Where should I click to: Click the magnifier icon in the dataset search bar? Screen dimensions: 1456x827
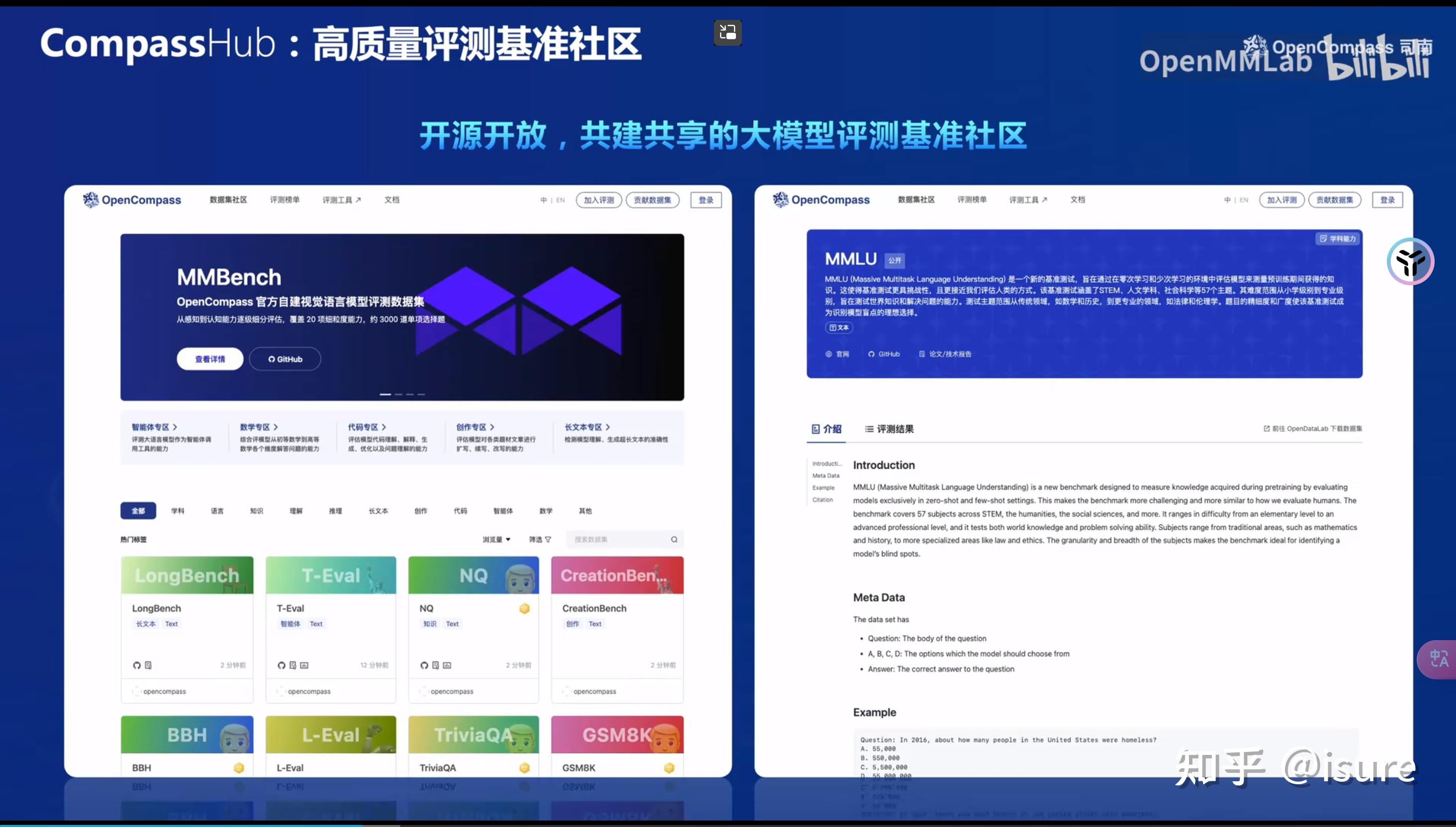674,539
